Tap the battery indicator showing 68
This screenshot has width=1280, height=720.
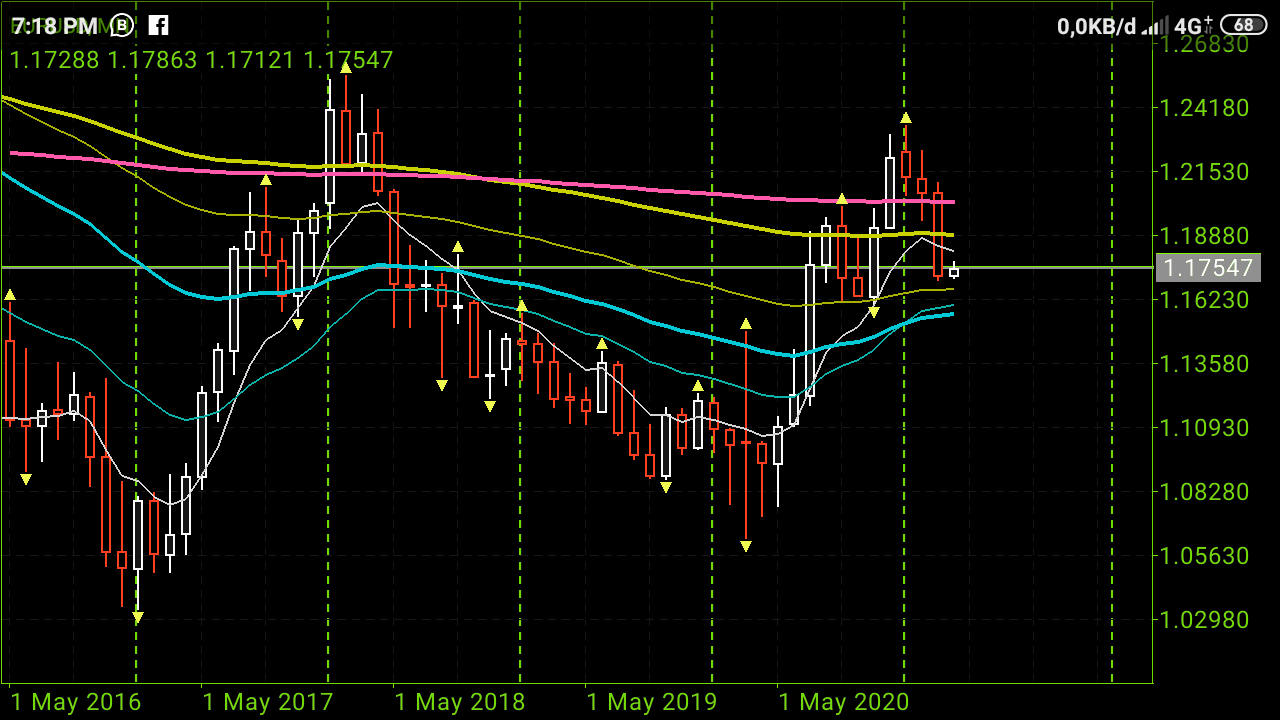(1243, 26)
